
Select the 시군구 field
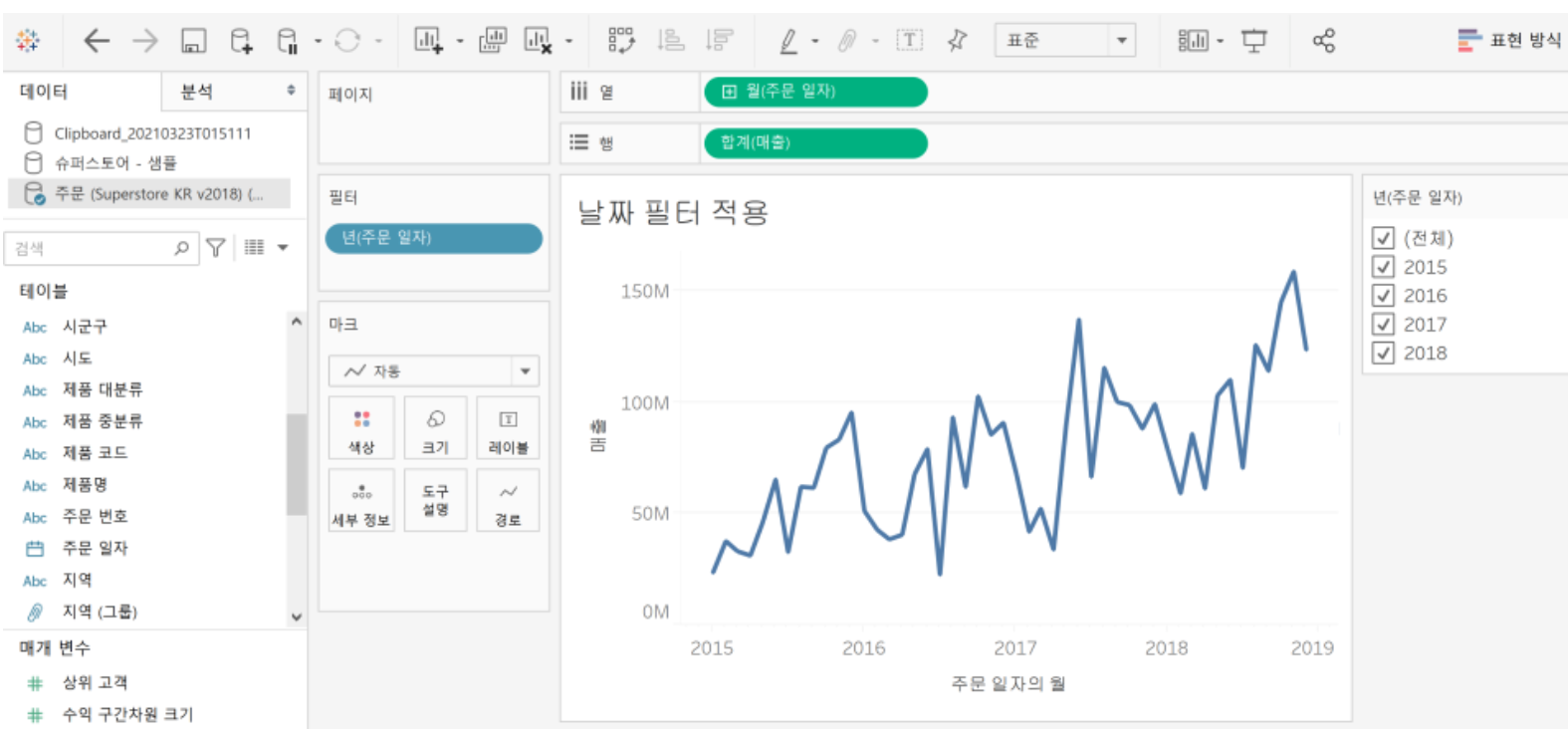pos(85,327)
